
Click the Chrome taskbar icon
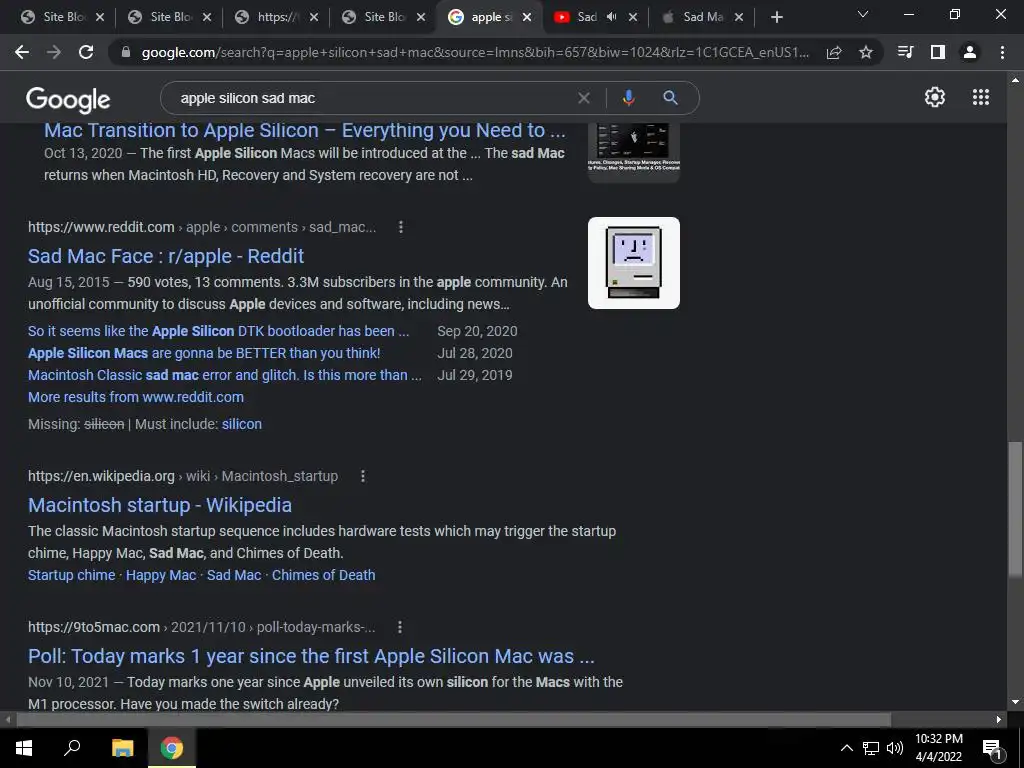click(172, 748)
